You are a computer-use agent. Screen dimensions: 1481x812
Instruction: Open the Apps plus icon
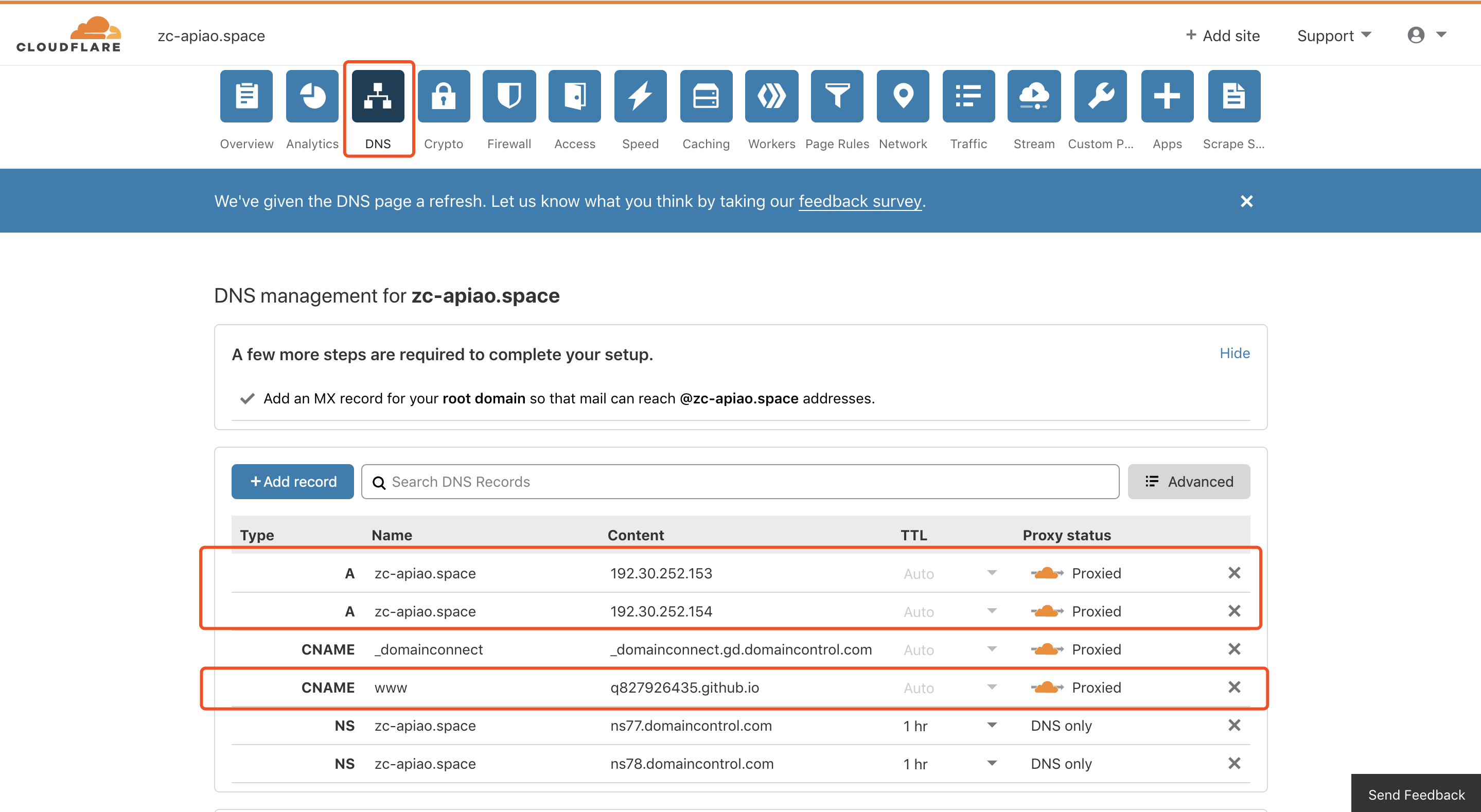pos(1167,96)
